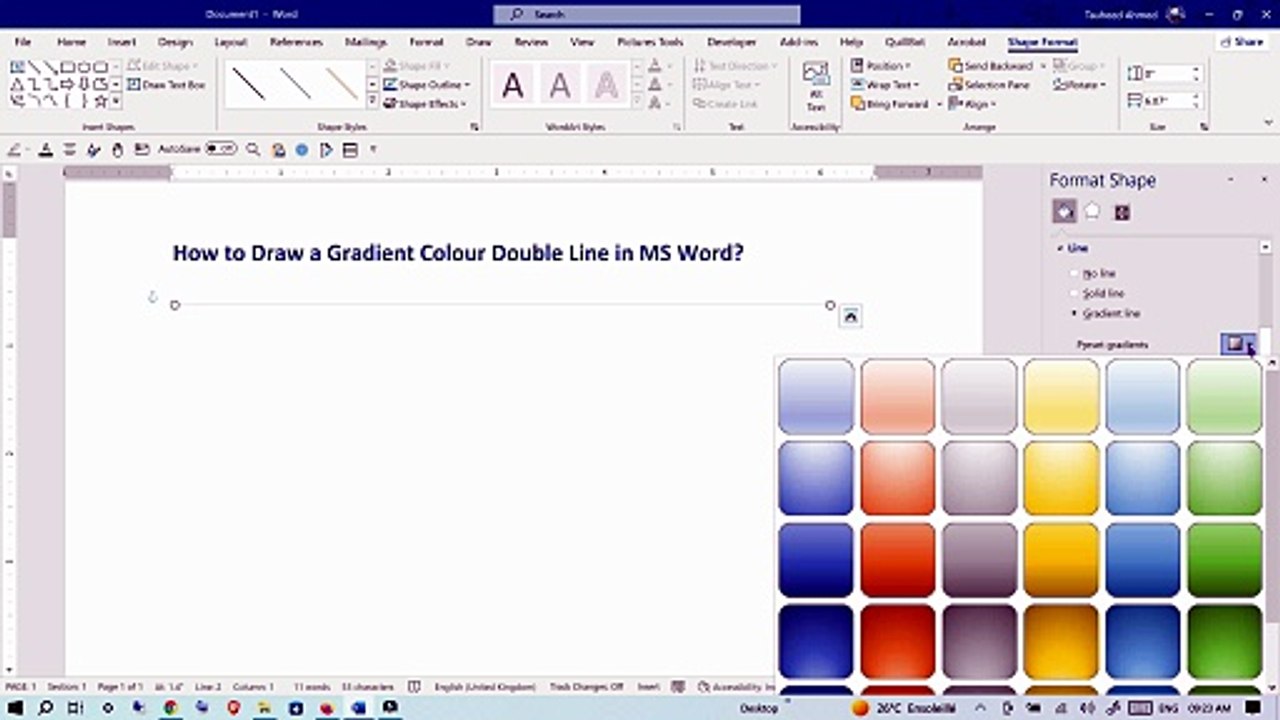
Task: Open the Windows Start menu
Action: tap(16, 708)
